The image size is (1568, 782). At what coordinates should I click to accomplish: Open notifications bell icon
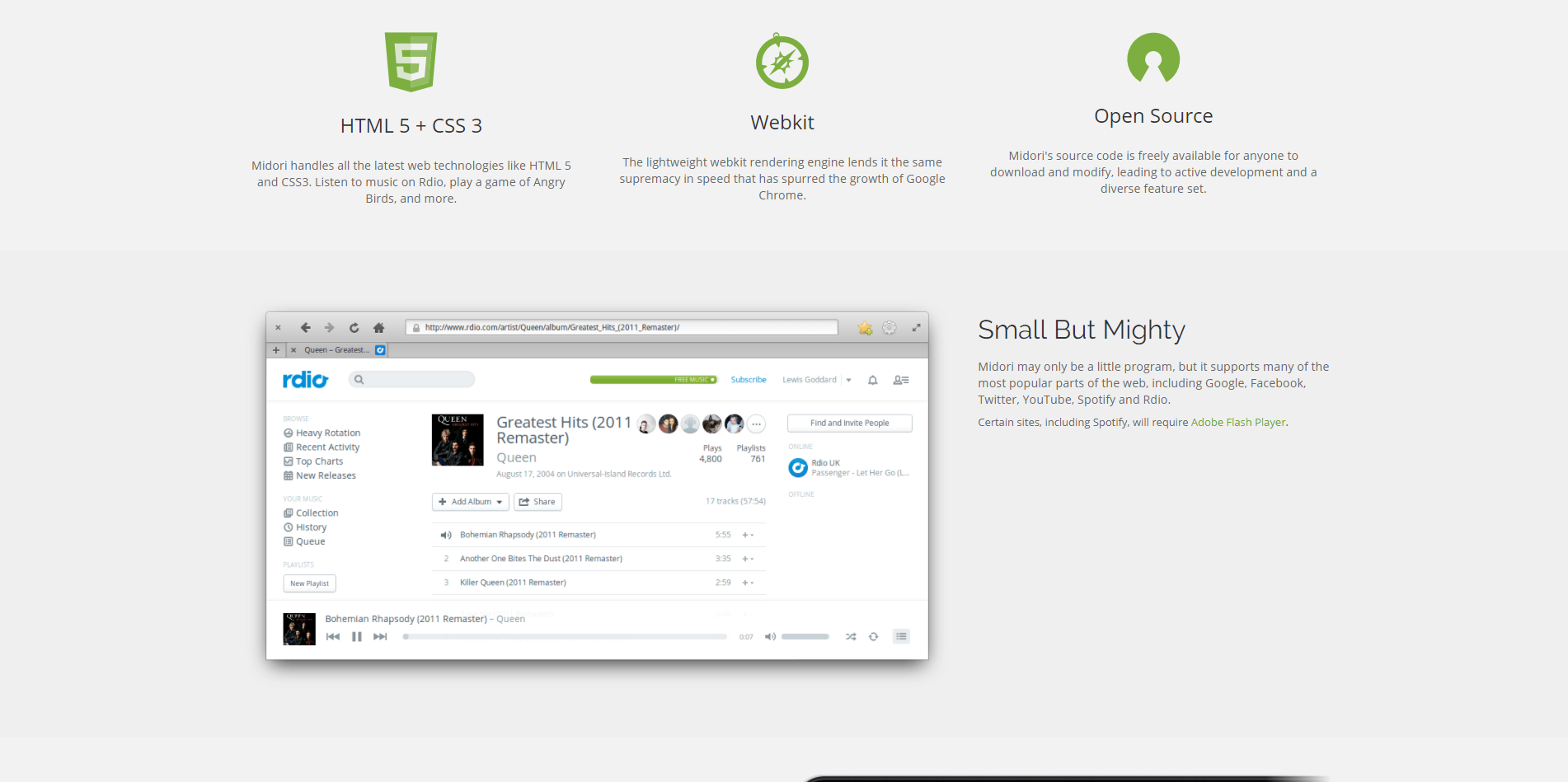coord(872,380)
